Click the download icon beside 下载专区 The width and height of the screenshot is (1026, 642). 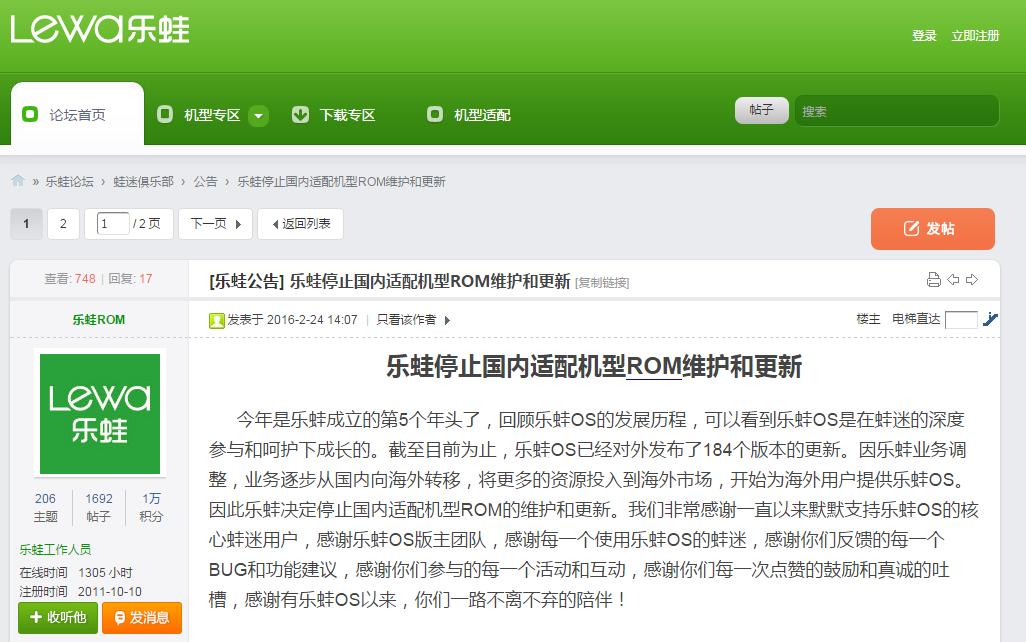point(300,114)
